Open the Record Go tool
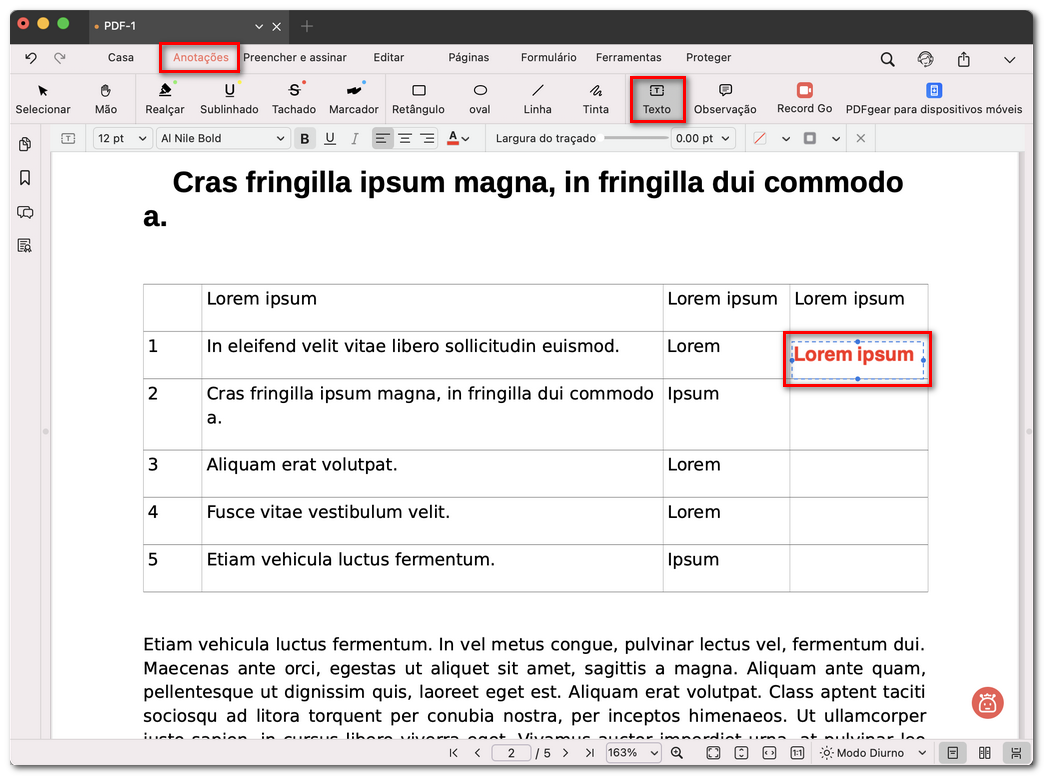 pyautogui.click(x=804, y=98)
